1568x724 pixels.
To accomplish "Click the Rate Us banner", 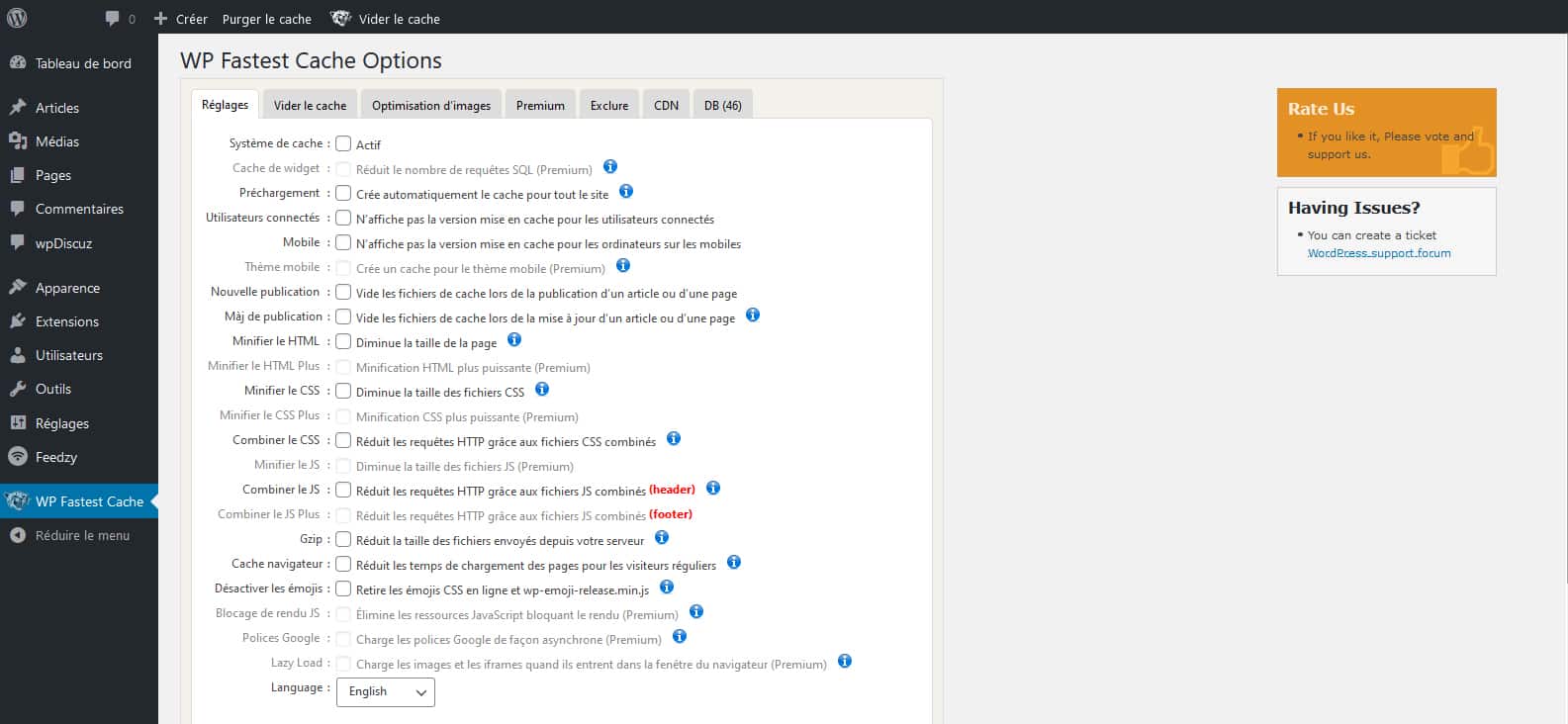I will [x=1386, y=133].
